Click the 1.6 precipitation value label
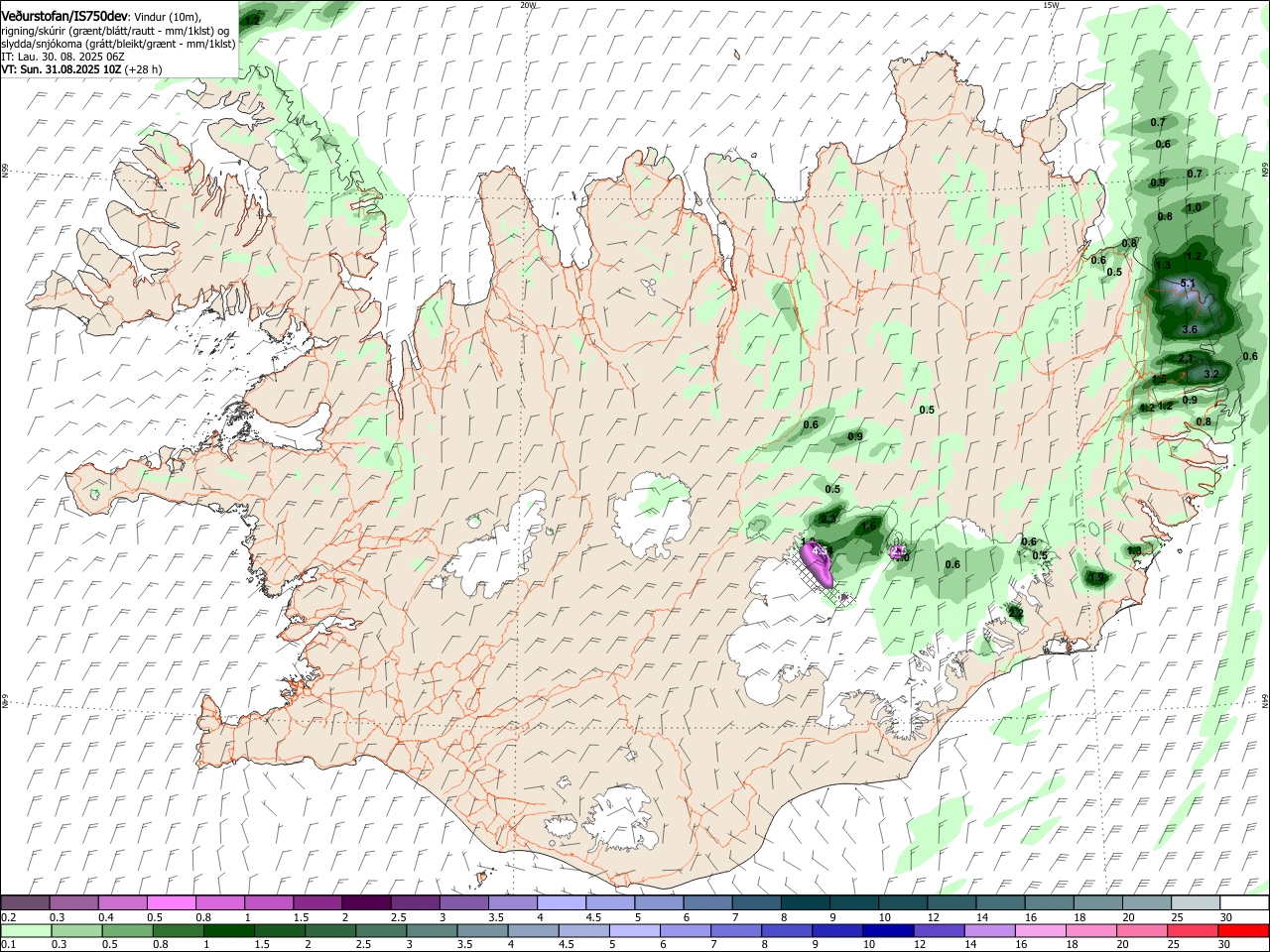The image size is (1270, 952). [x=869, y=526]
